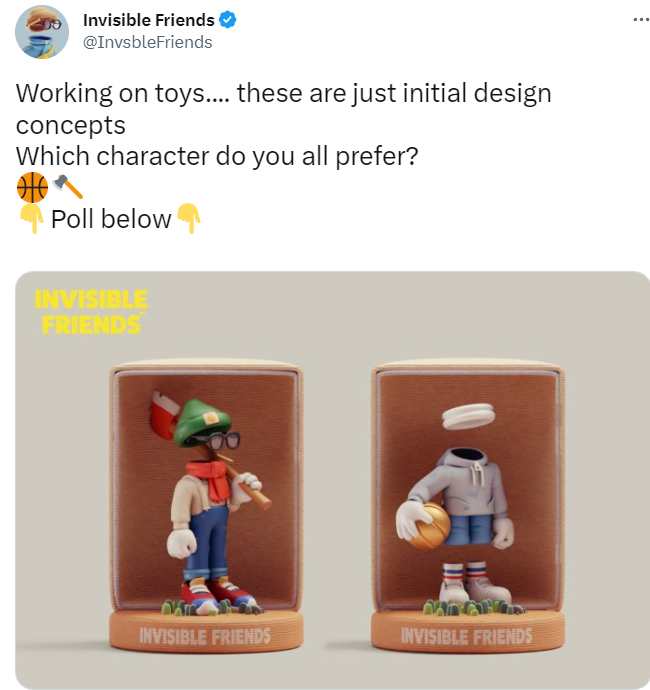The width and height of the screenshot is (650, 690).
Task: Open the Invisible Friends profile avatar
Action: (x=42, y=32)
